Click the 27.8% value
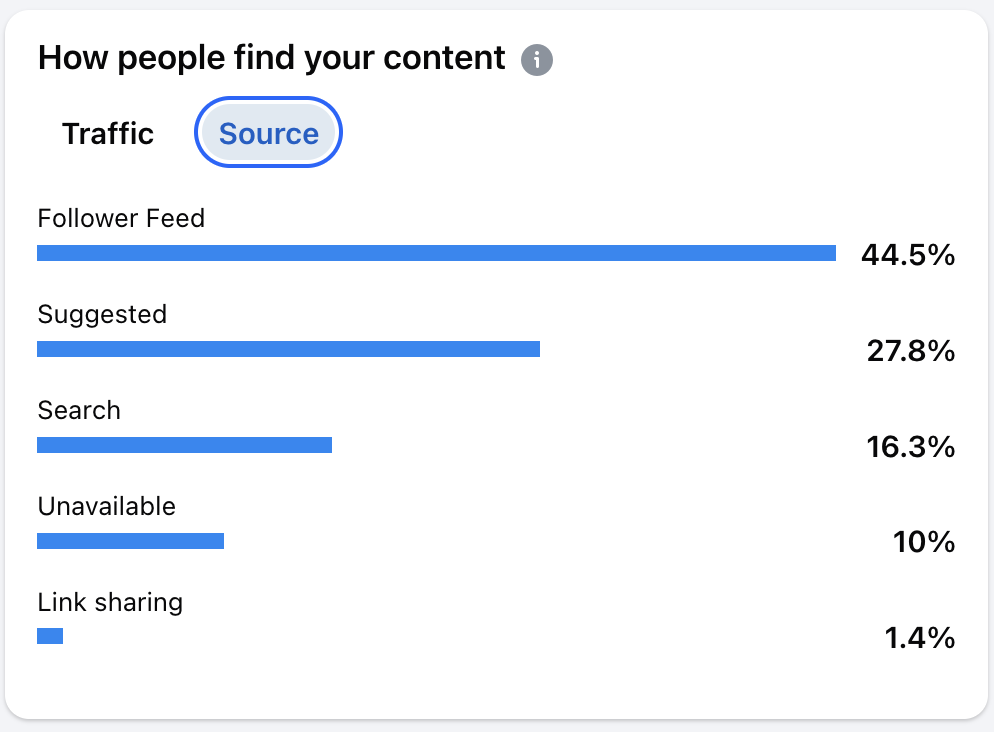The image size is (994, 732). (x=910, y=351)
